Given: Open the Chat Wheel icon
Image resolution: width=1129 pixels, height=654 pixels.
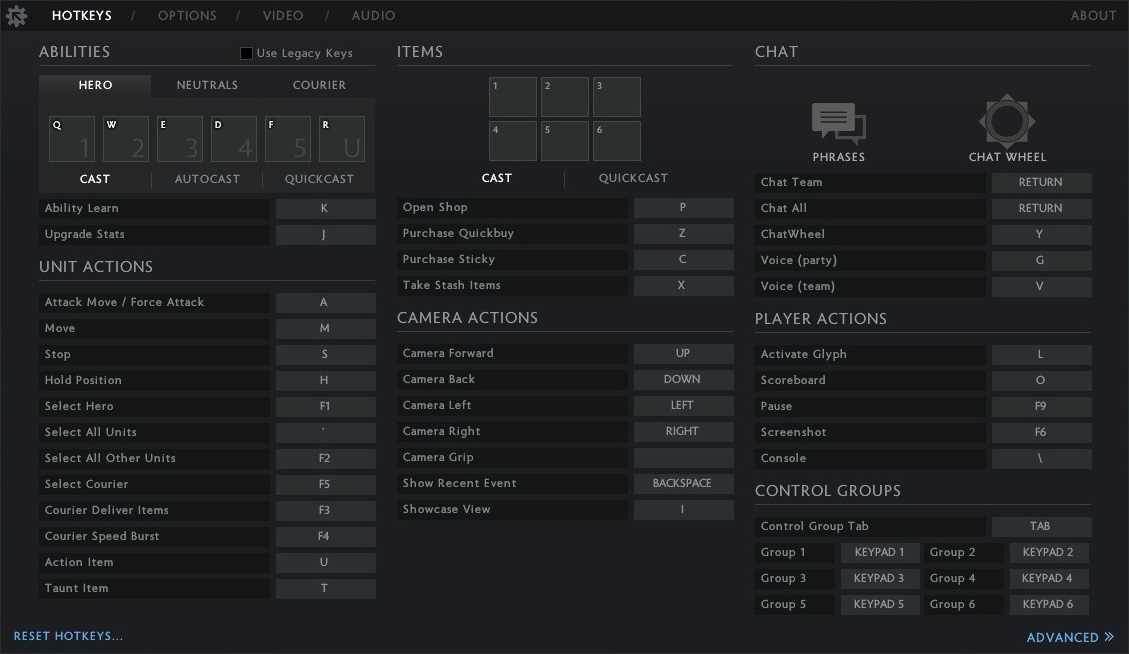Looking at the screenshot, I should click(1006, 120).
